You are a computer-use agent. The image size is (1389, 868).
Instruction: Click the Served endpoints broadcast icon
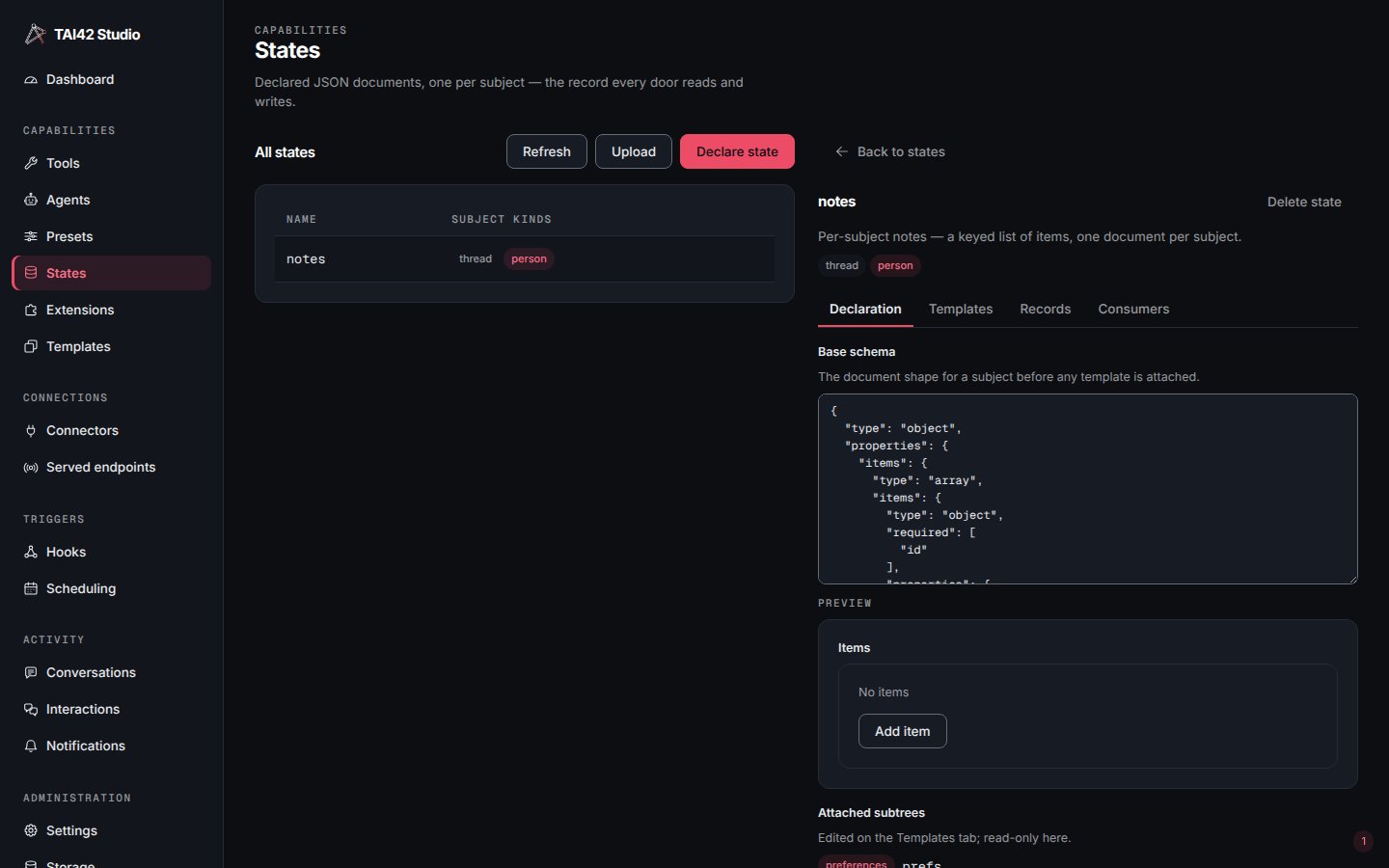coord(31,468)
